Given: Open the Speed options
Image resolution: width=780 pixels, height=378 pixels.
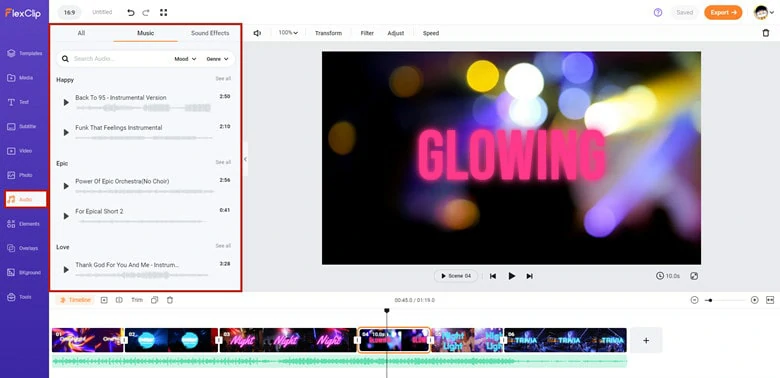Looking at the screenshot, I should pyautogui.click(x=431, y=33).
